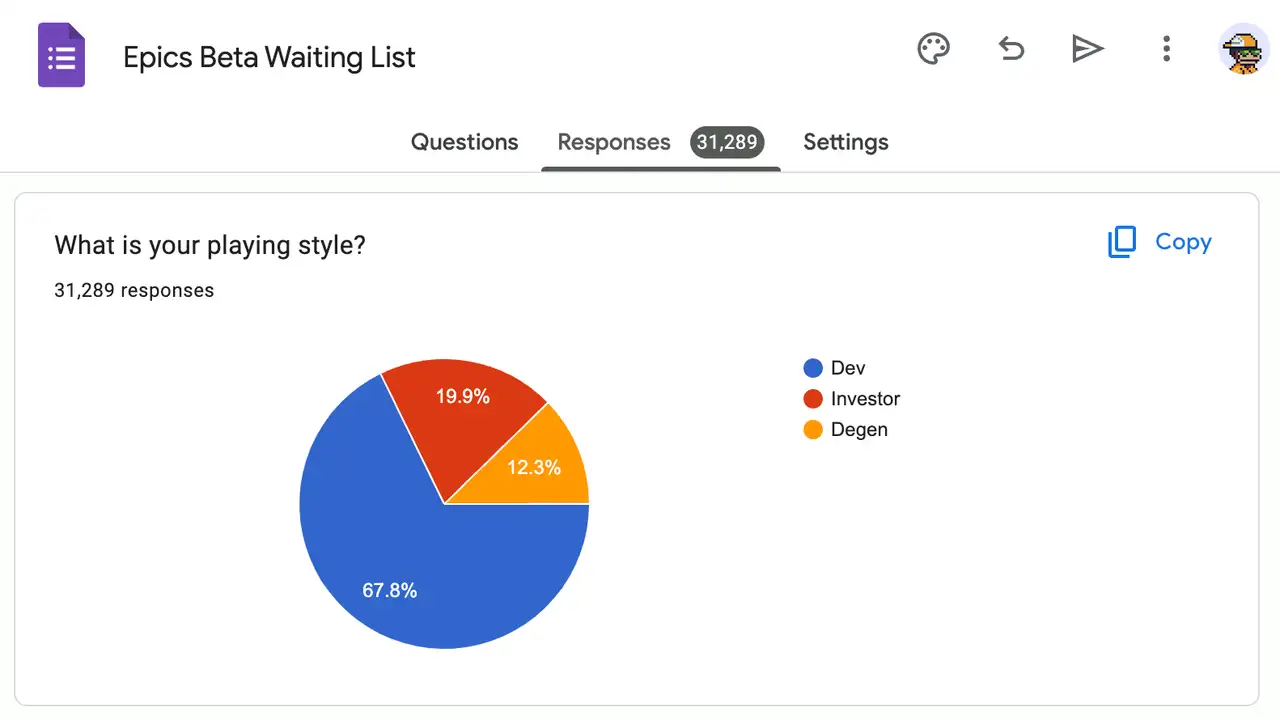Switch to the Questions tab
Screen dimensions: 1280x720
[x=464, y=142]
